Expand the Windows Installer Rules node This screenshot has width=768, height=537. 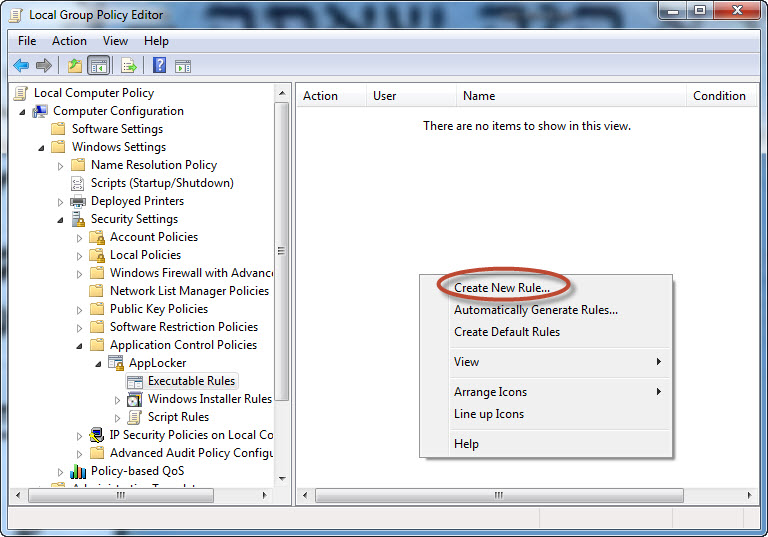(118, 400)
